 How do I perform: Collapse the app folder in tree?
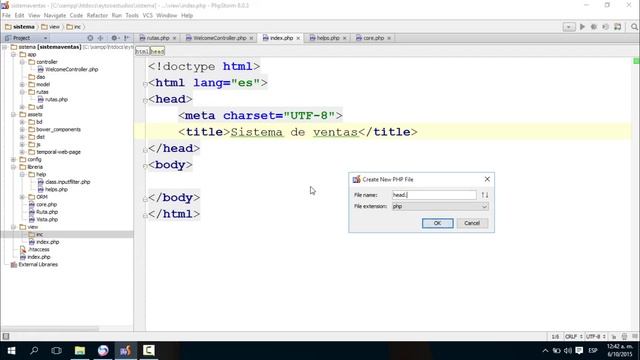pyautogui.click(x=13, y=54)
